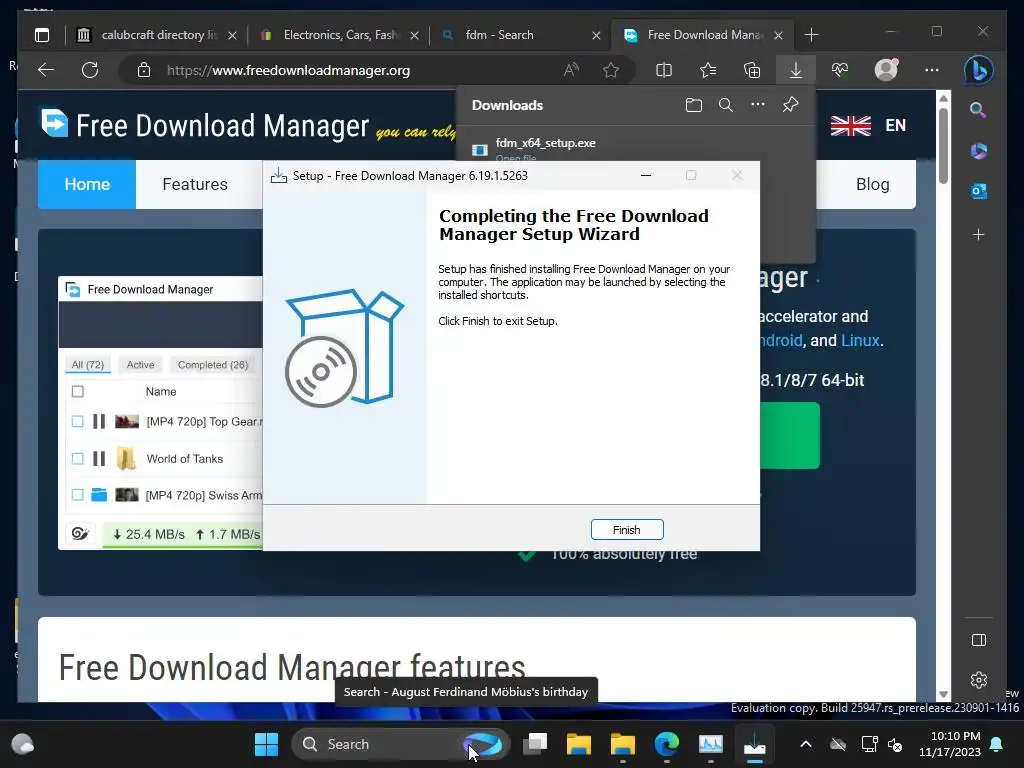Click pause icon on World of Tanks row
Viewport: 1024px width, 768px height.
click(x=99, y=458)
